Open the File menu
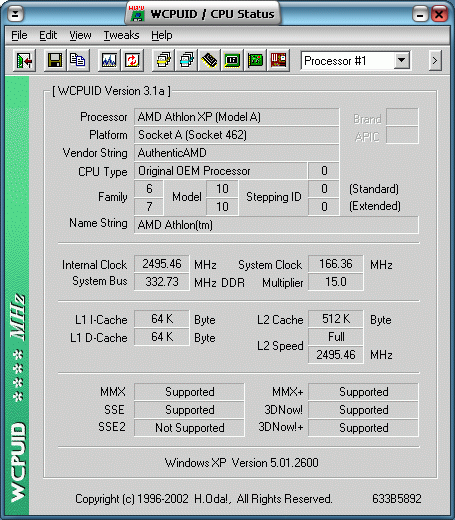 (19, 35)
